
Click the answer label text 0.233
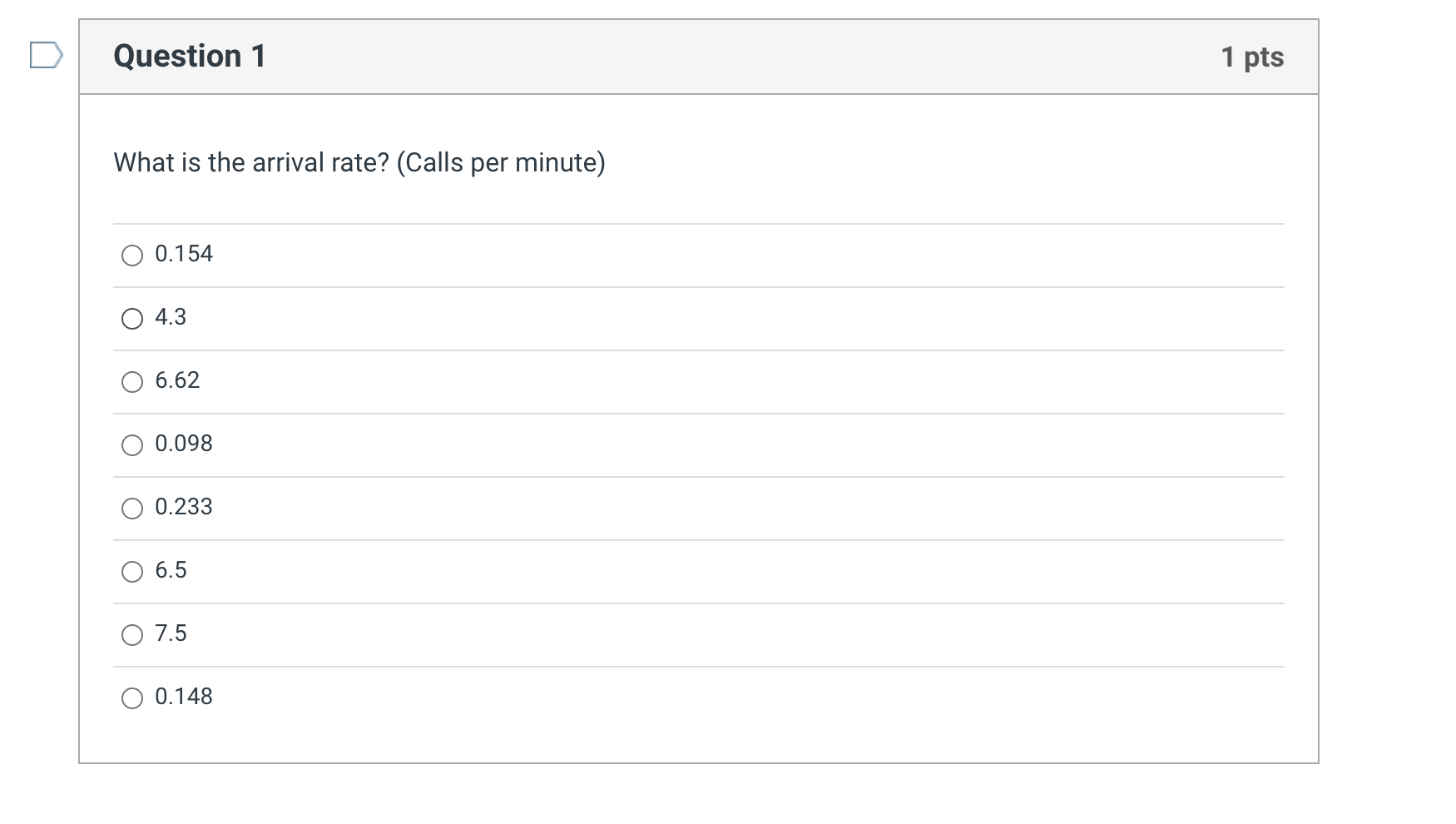pyautogui.click(x=183, y=507)
